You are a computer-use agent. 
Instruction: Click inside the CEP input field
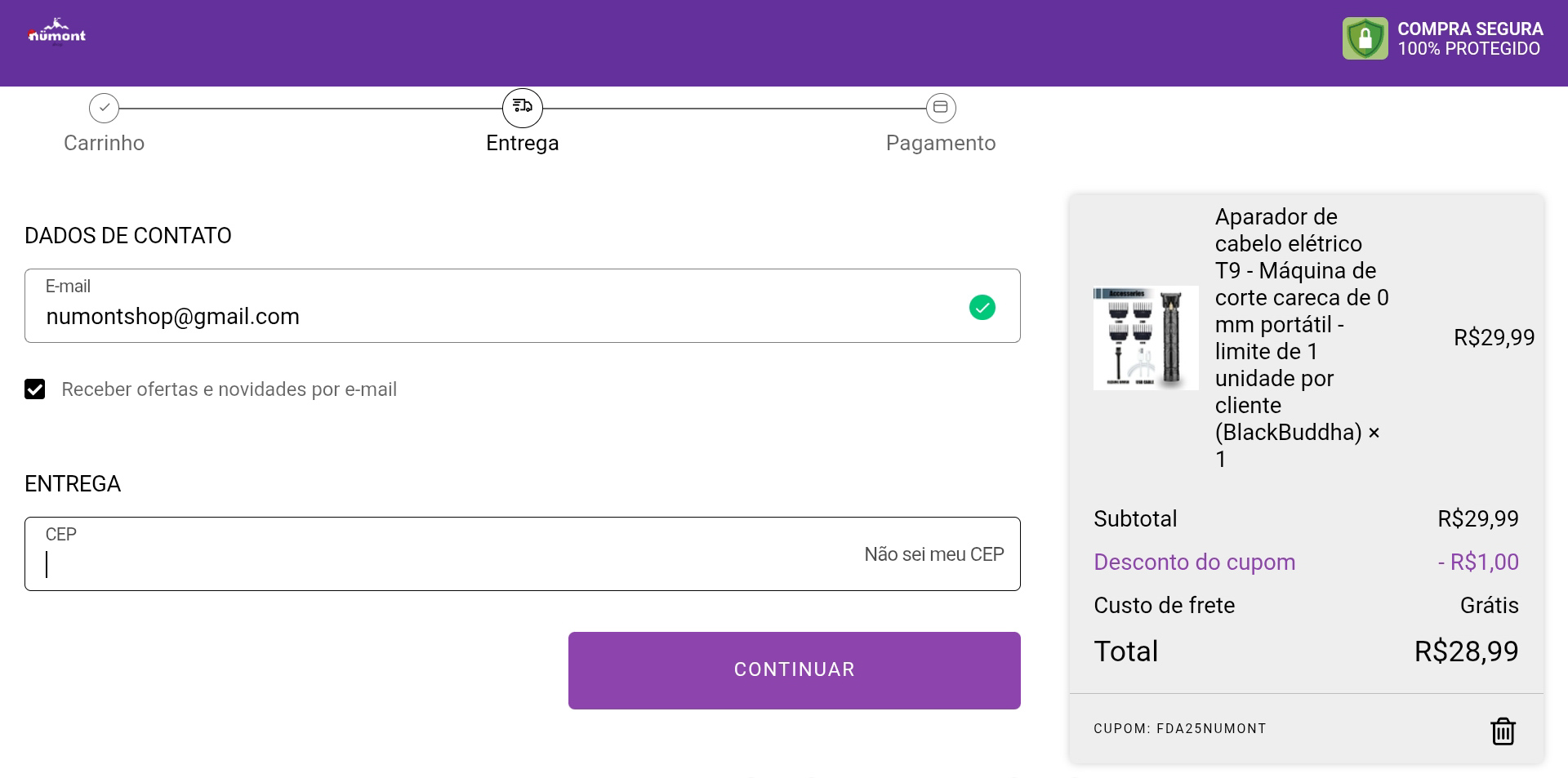click(441, 563)
